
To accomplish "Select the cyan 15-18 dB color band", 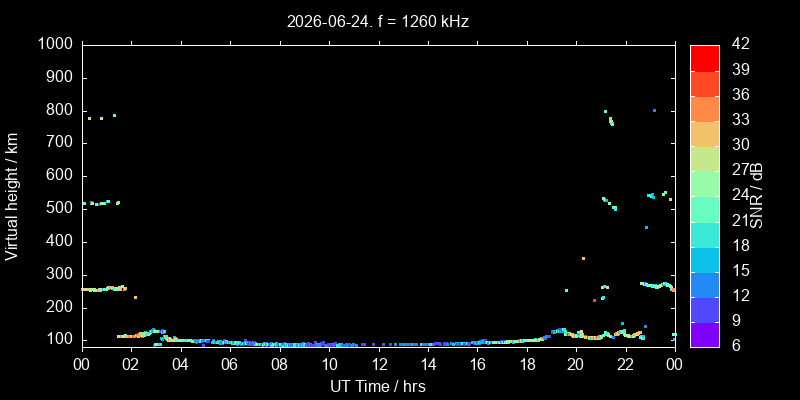I will tap(705, 260).
